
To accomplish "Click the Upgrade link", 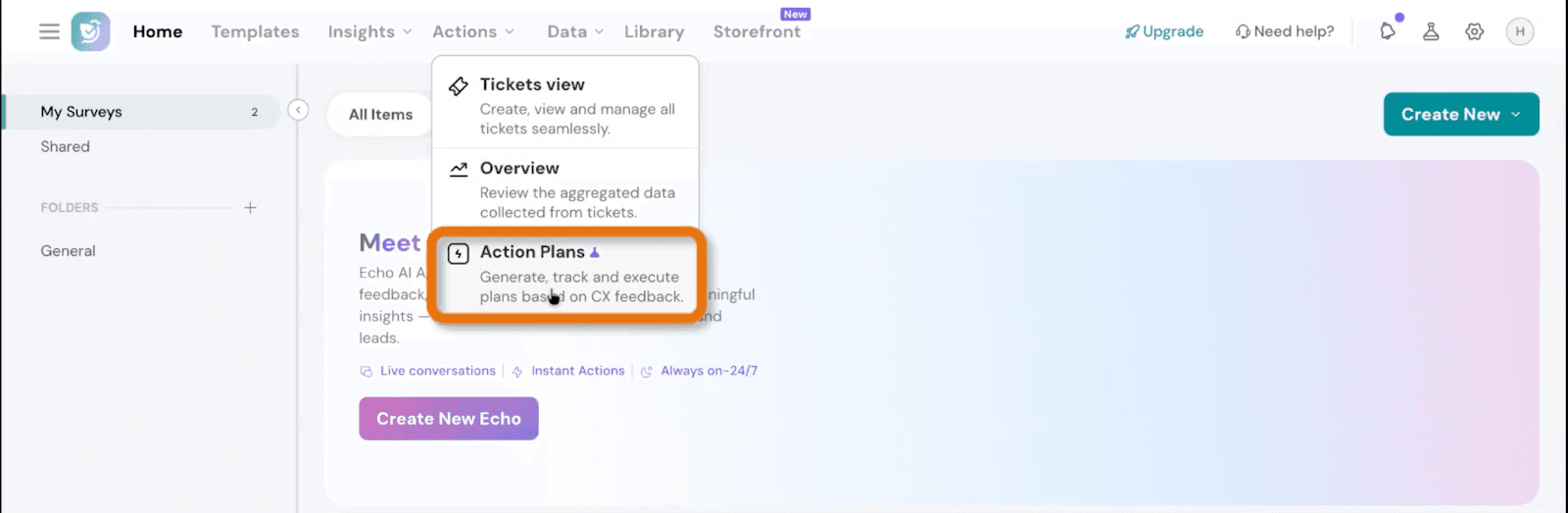I will click(1164, 31).
